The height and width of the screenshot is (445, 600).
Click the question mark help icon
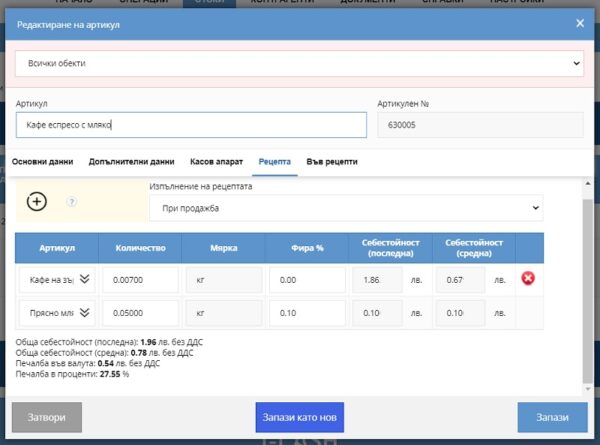click(71, 202)
